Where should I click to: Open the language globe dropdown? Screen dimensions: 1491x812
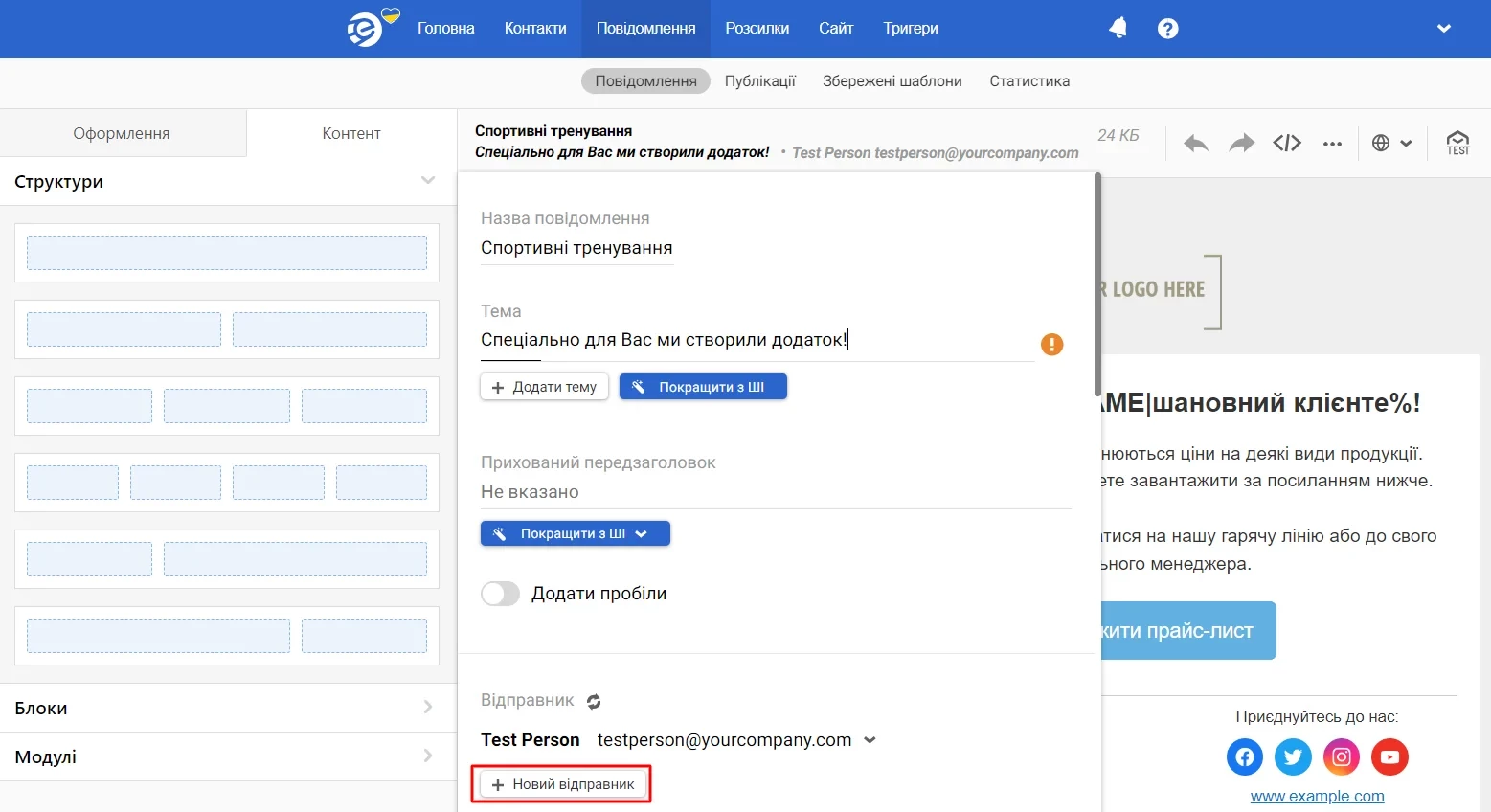[1391, 144]
